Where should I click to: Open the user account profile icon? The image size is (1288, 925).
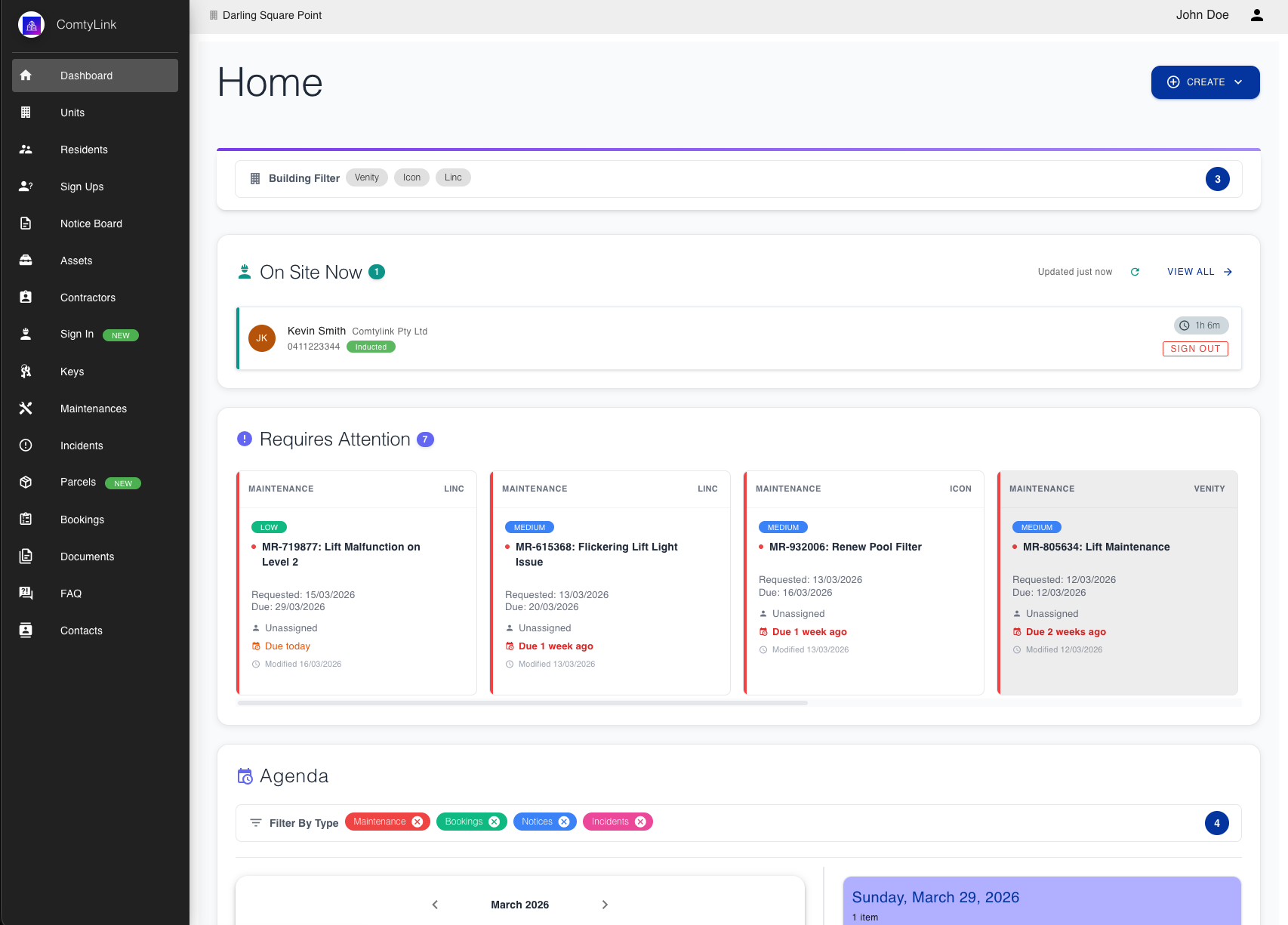[x=1257, y=15]
